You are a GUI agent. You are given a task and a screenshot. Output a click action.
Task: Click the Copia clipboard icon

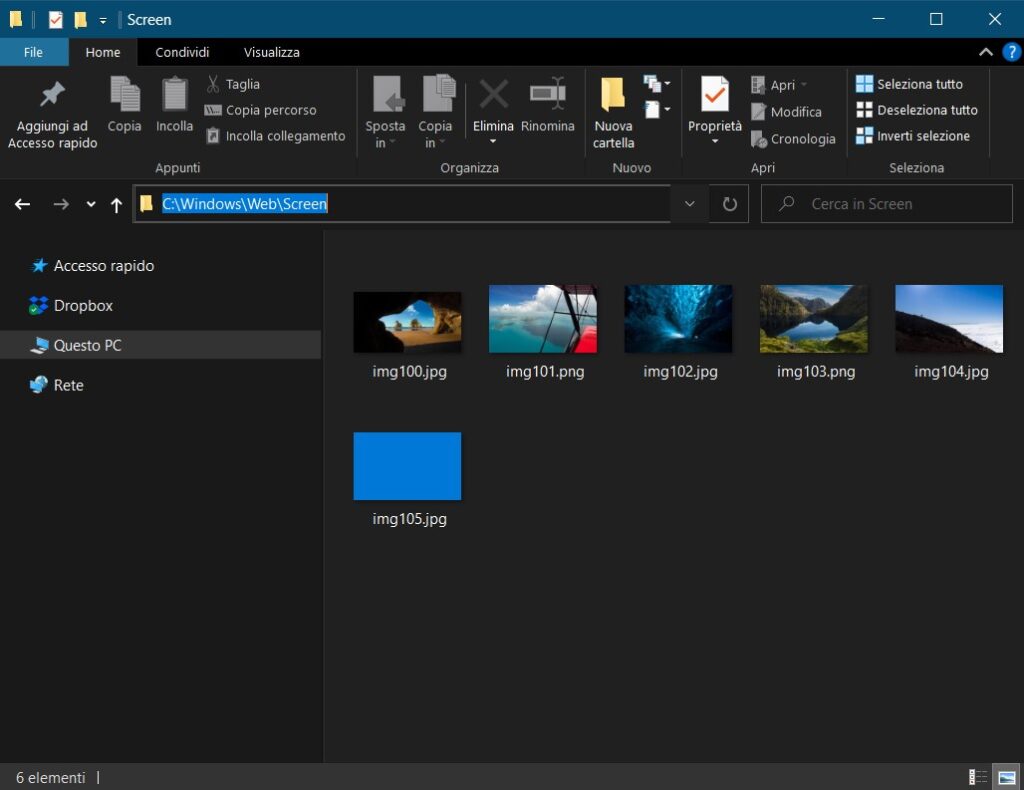point(124,95)
